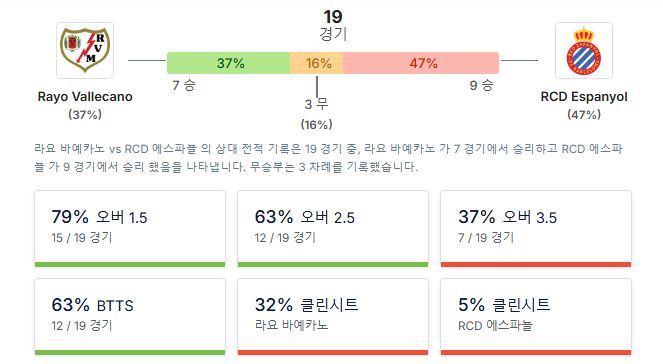Click the 63% 오버 2.5 stat card
This screenshot has width=663, height=364.
[333, 229]
